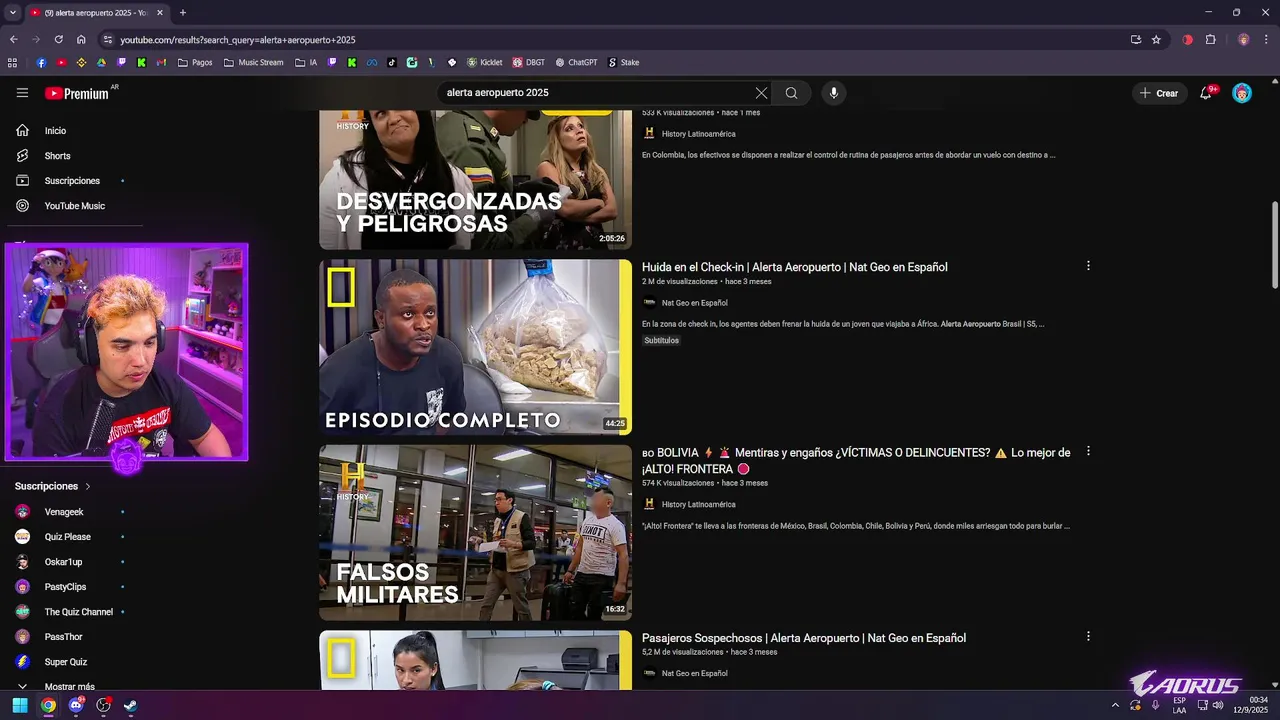Clear the search box with the X

(x=761, y=93)
